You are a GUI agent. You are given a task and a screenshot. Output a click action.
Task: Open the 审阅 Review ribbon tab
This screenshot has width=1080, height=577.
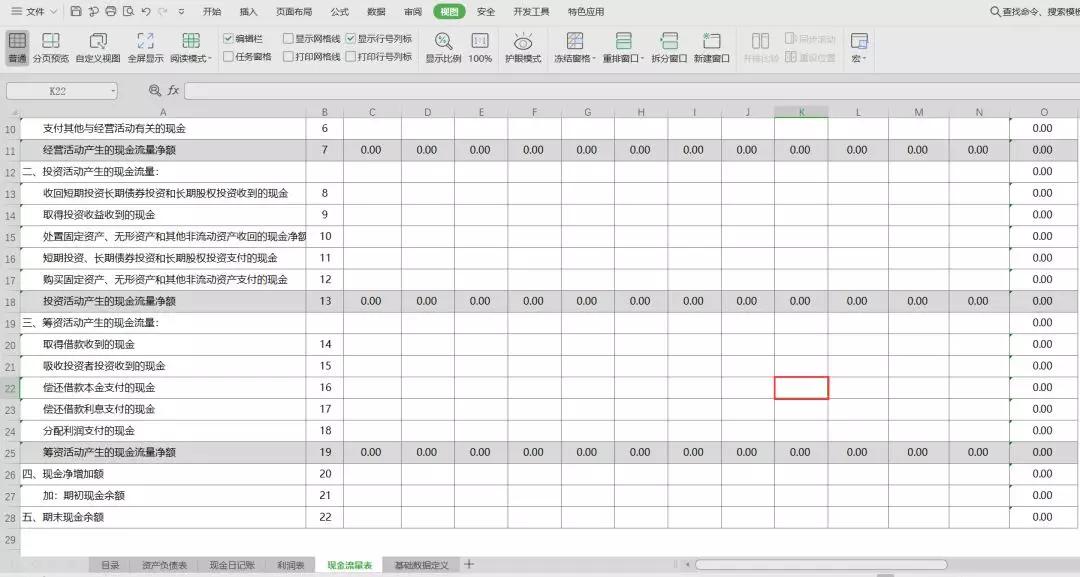click(413, 12)
